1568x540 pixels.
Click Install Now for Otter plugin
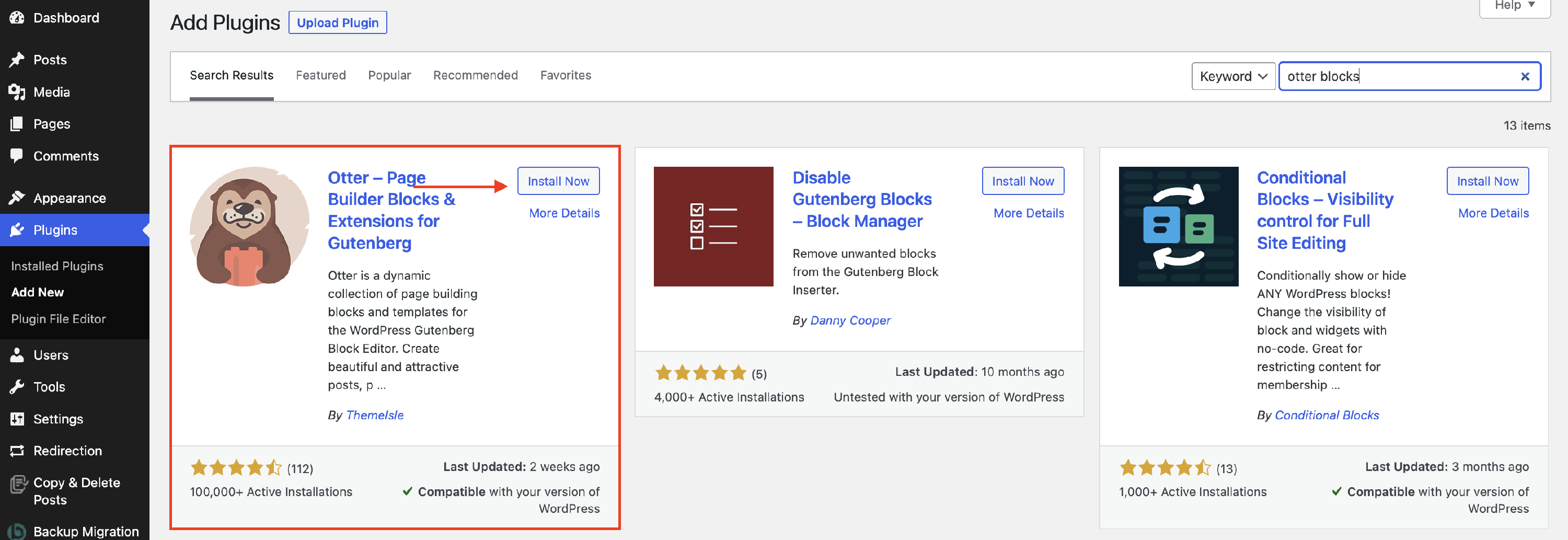[558, 181]
